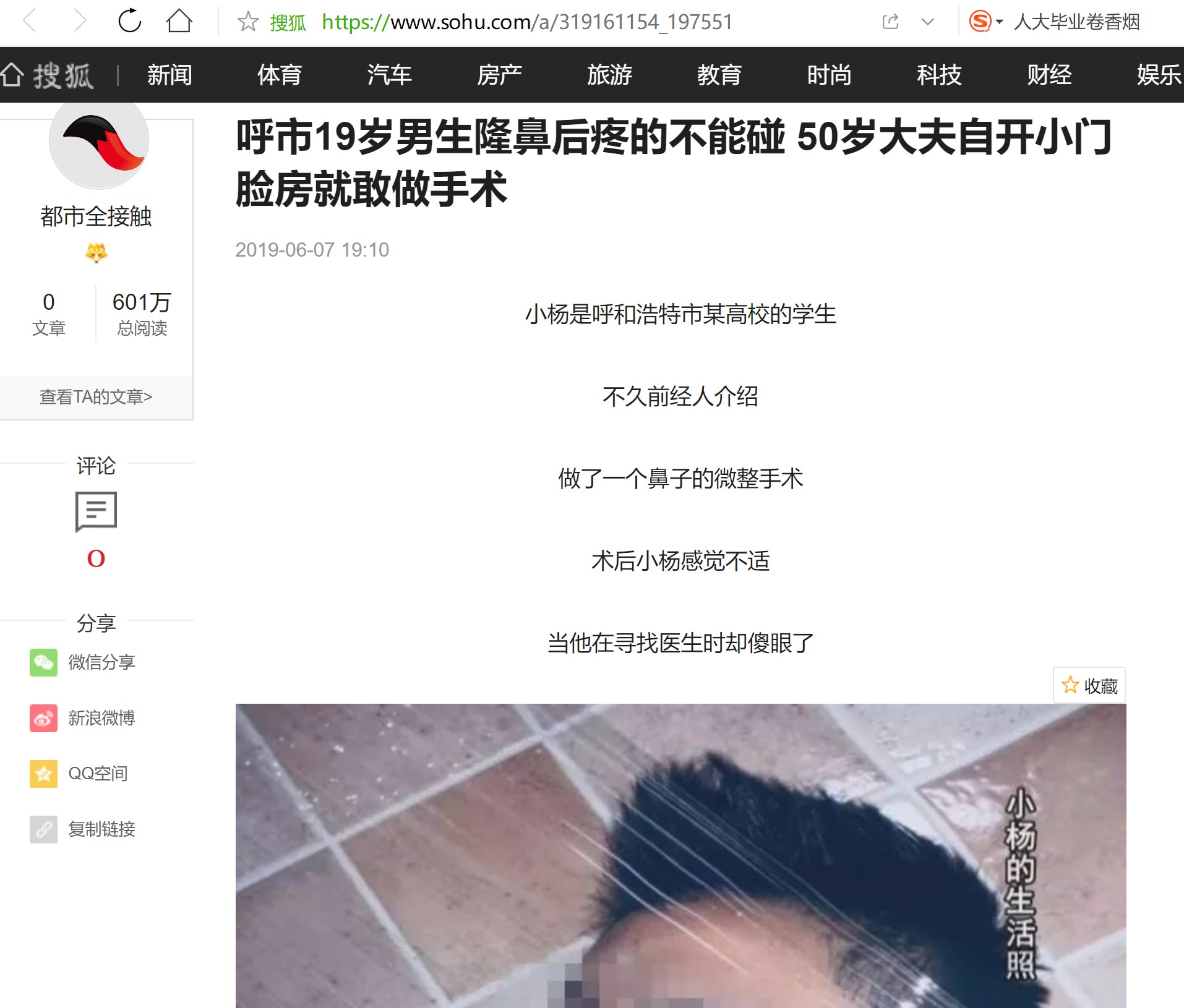This screenshot has width=1184, height=1008.
Task: Click the WeChat share icon
Action: [43, 662]
